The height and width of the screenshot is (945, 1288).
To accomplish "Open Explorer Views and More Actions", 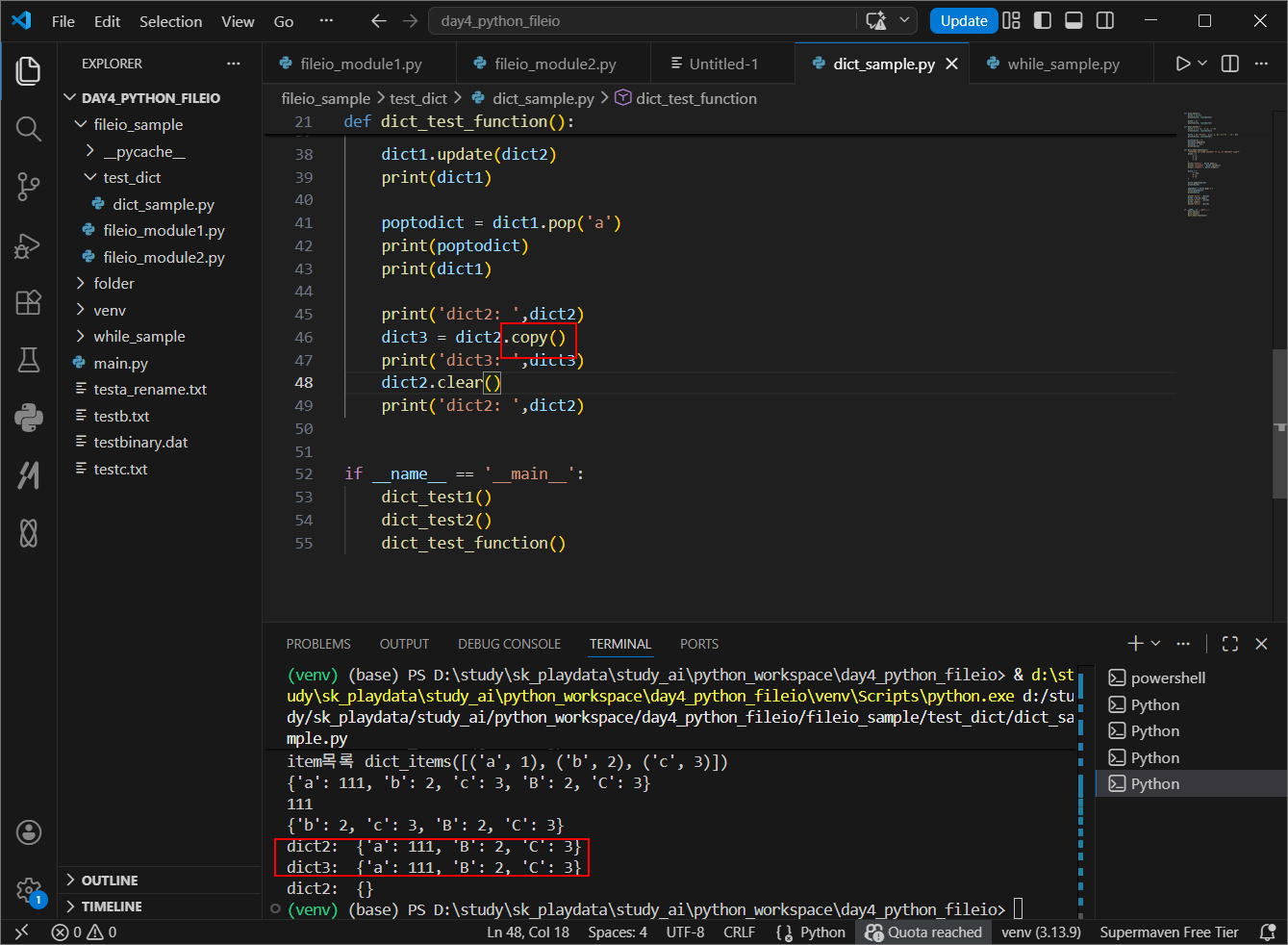I will 234,64.
